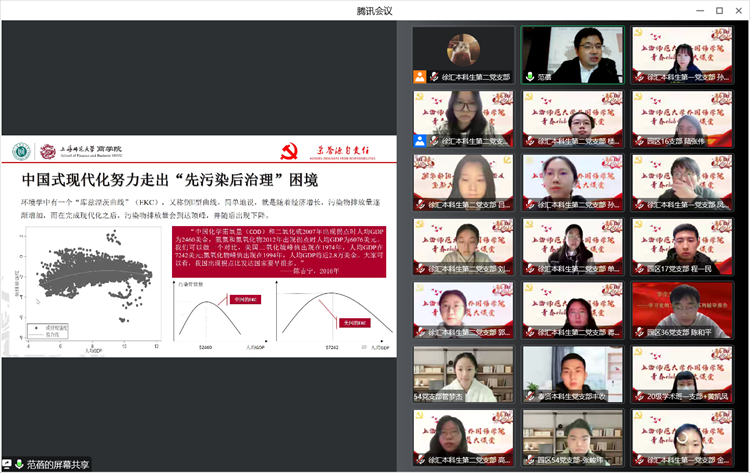This screenshot has width=750, height=473.
Task: Select video tile of 徐汇本科生第二党支部 蔡
Action: 573,310
